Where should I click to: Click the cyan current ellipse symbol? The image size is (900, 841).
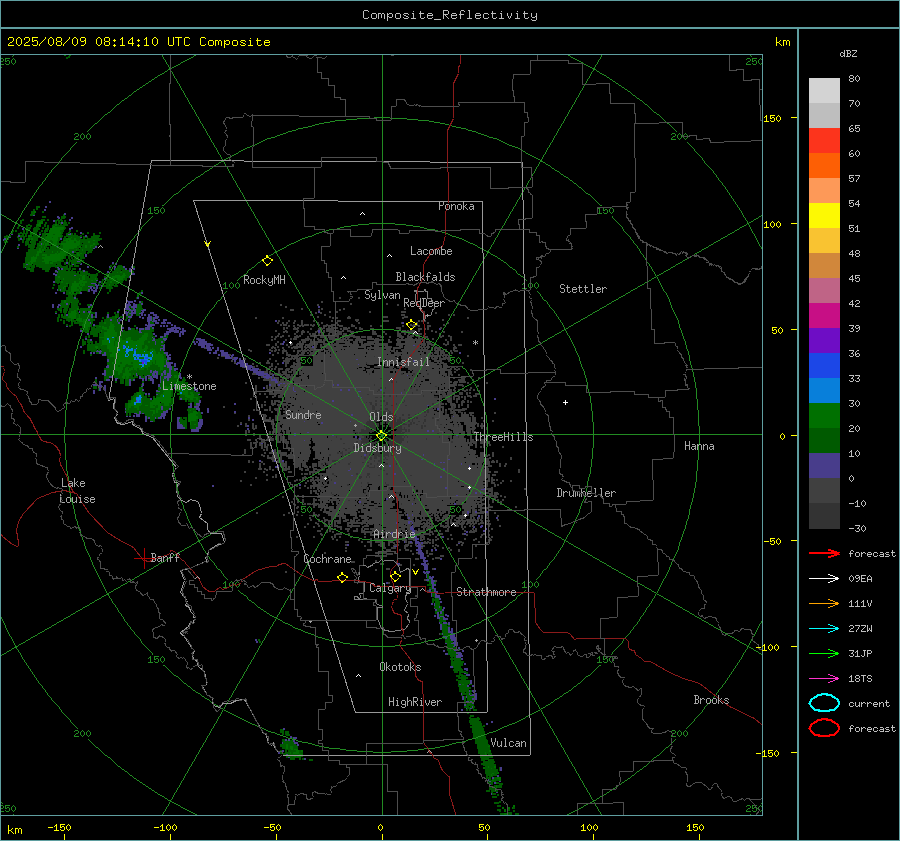point(824,703)
